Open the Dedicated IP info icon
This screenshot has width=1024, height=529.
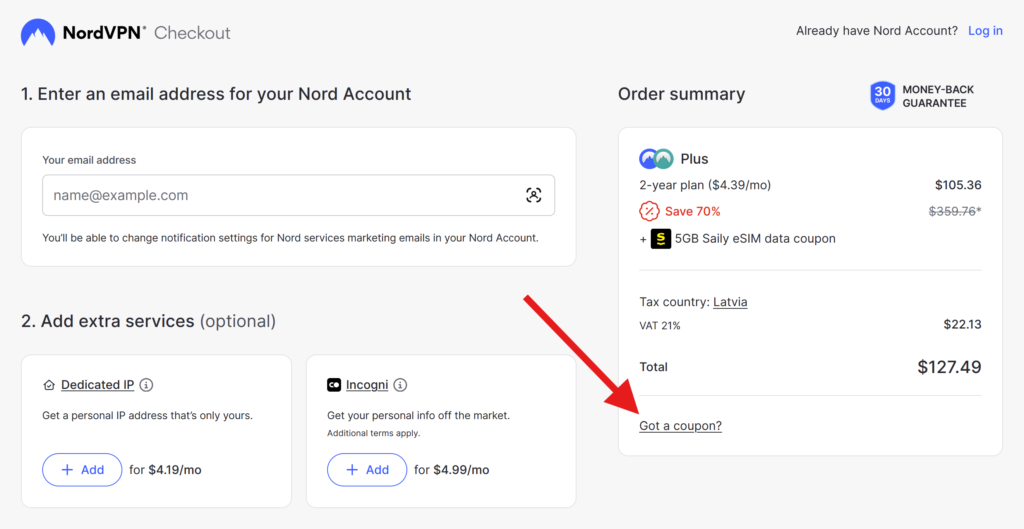click(x=147, y=385)
